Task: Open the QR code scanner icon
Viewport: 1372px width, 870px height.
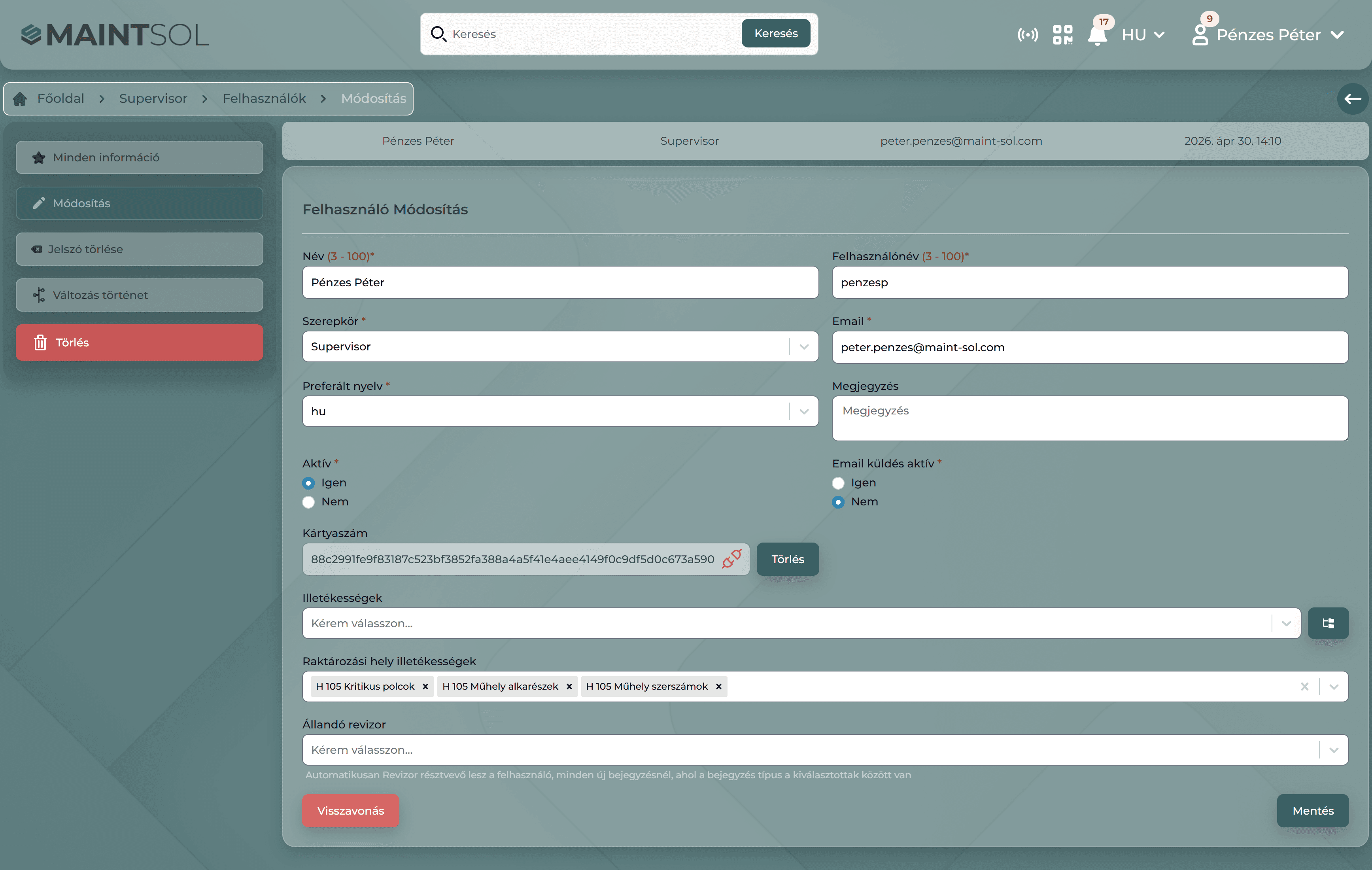Action: (1063, 35)
